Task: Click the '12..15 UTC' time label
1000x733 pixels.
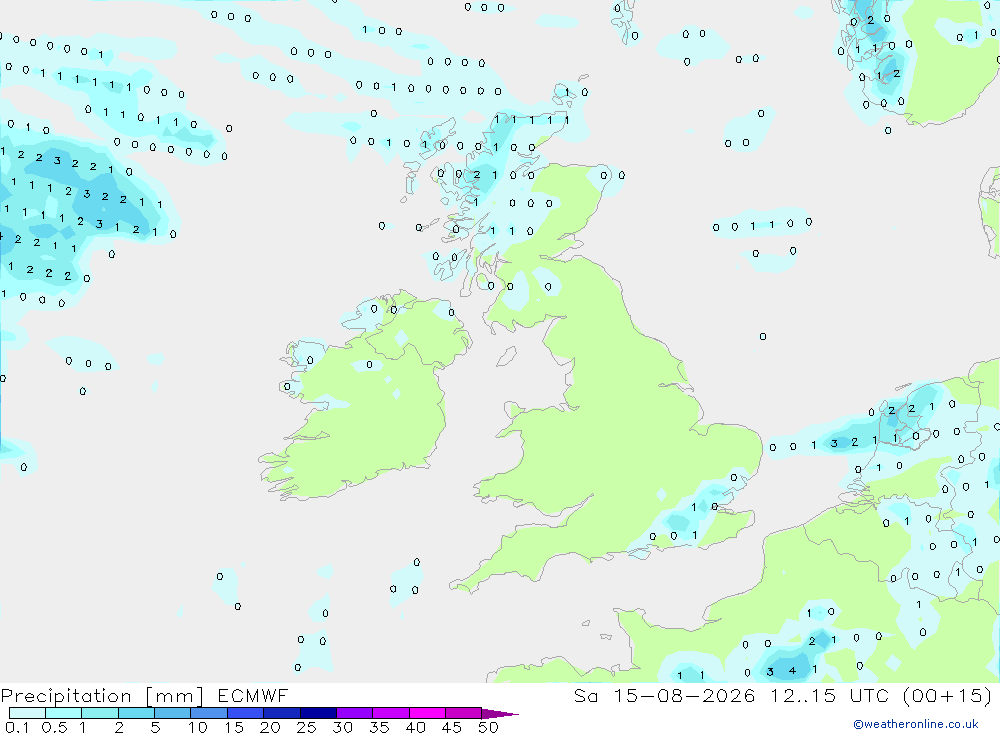Action: [x=829, y=695]
